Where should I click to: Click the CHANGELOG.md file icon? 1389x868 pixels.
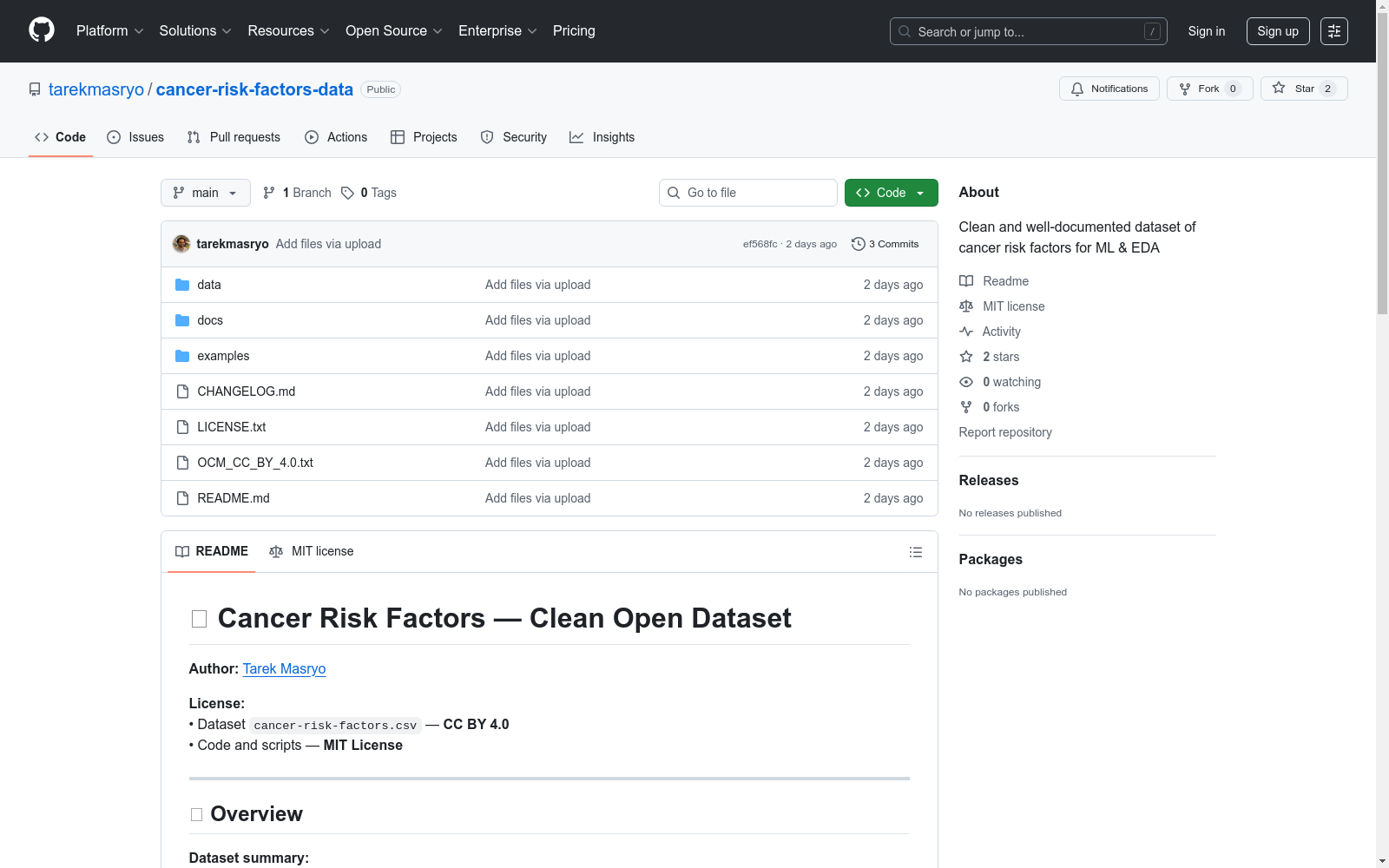(x=182, y=391)
